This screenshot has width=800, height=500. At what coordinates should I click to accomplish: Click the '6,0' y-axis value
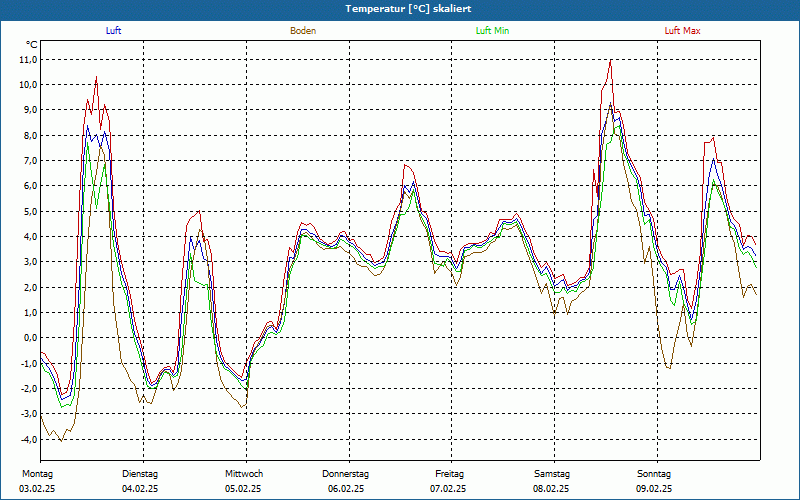tap(30, 186)
